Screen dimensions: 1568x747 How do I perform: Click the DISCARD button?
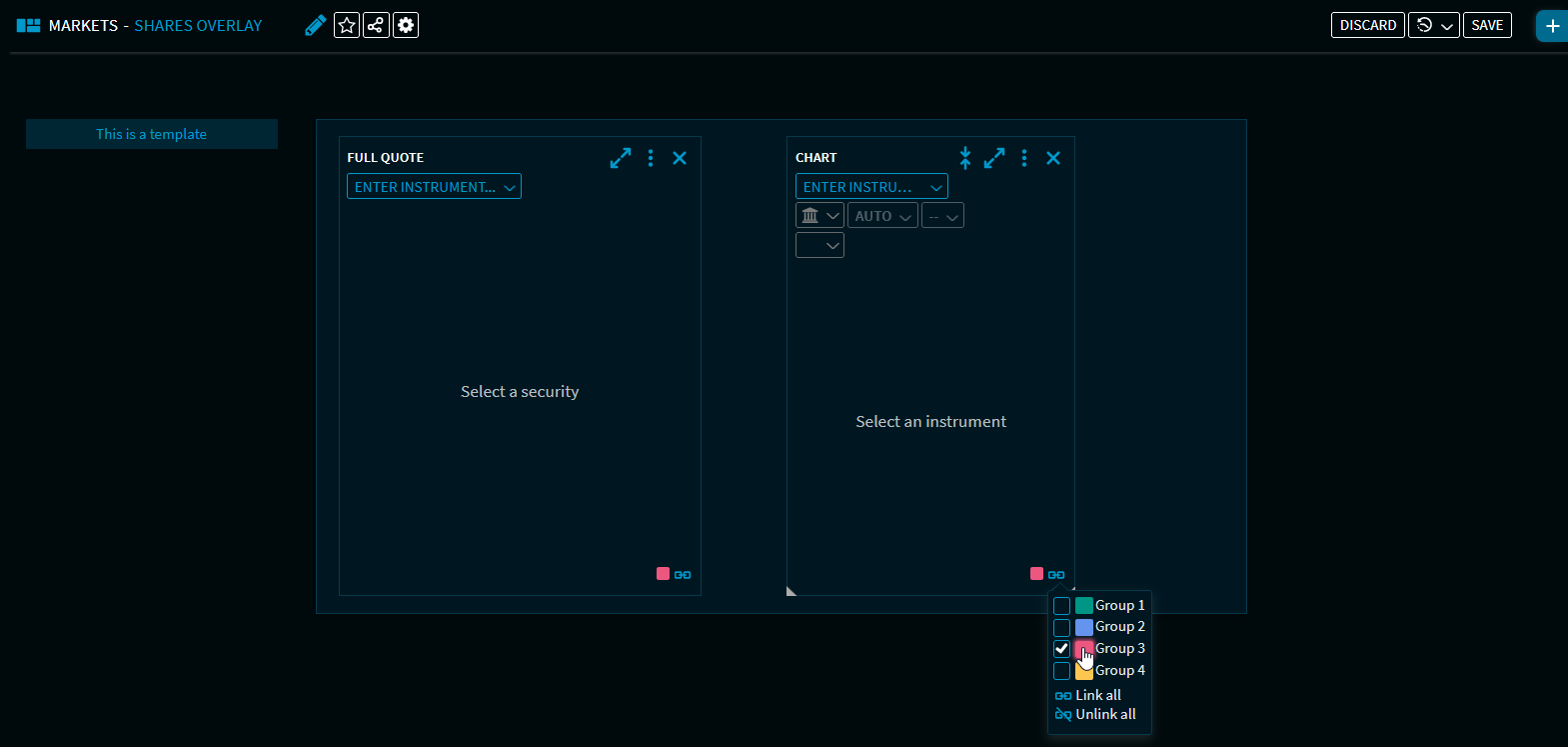point(1367,25)
